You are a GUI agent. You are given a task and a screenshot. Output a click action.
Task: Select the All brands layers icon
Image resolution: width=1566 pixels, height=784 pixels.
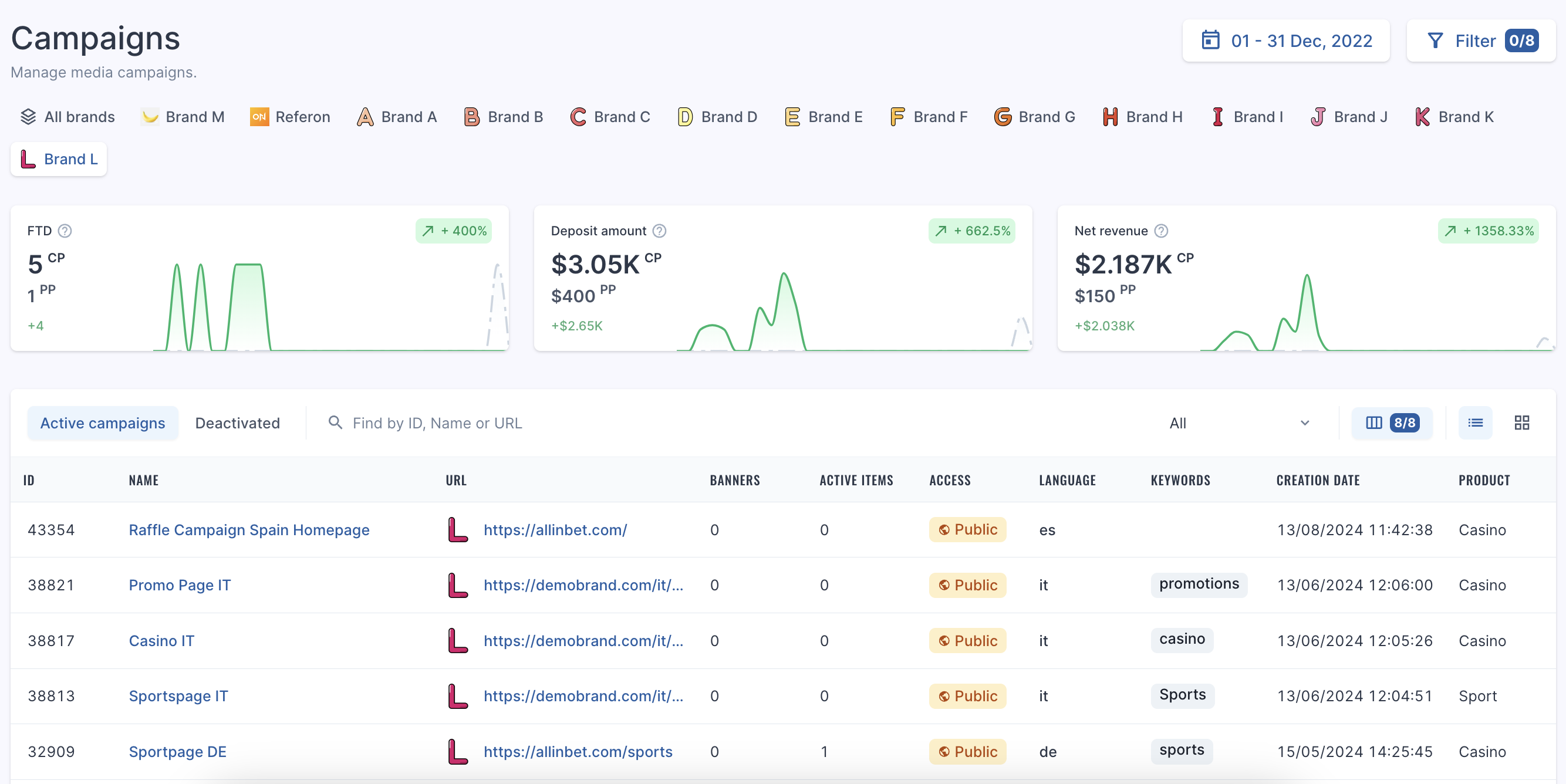[28, 117]
